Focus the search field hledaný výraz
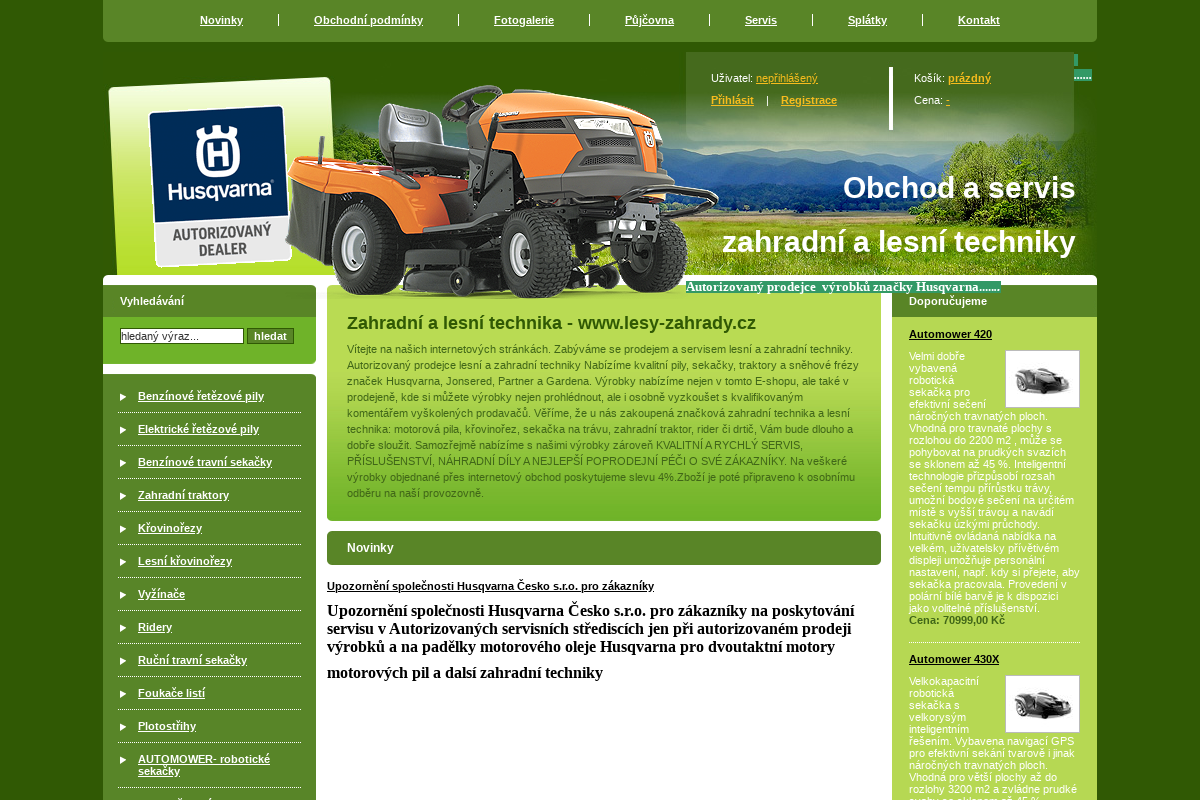1200x800 pixels. [182, 336]
